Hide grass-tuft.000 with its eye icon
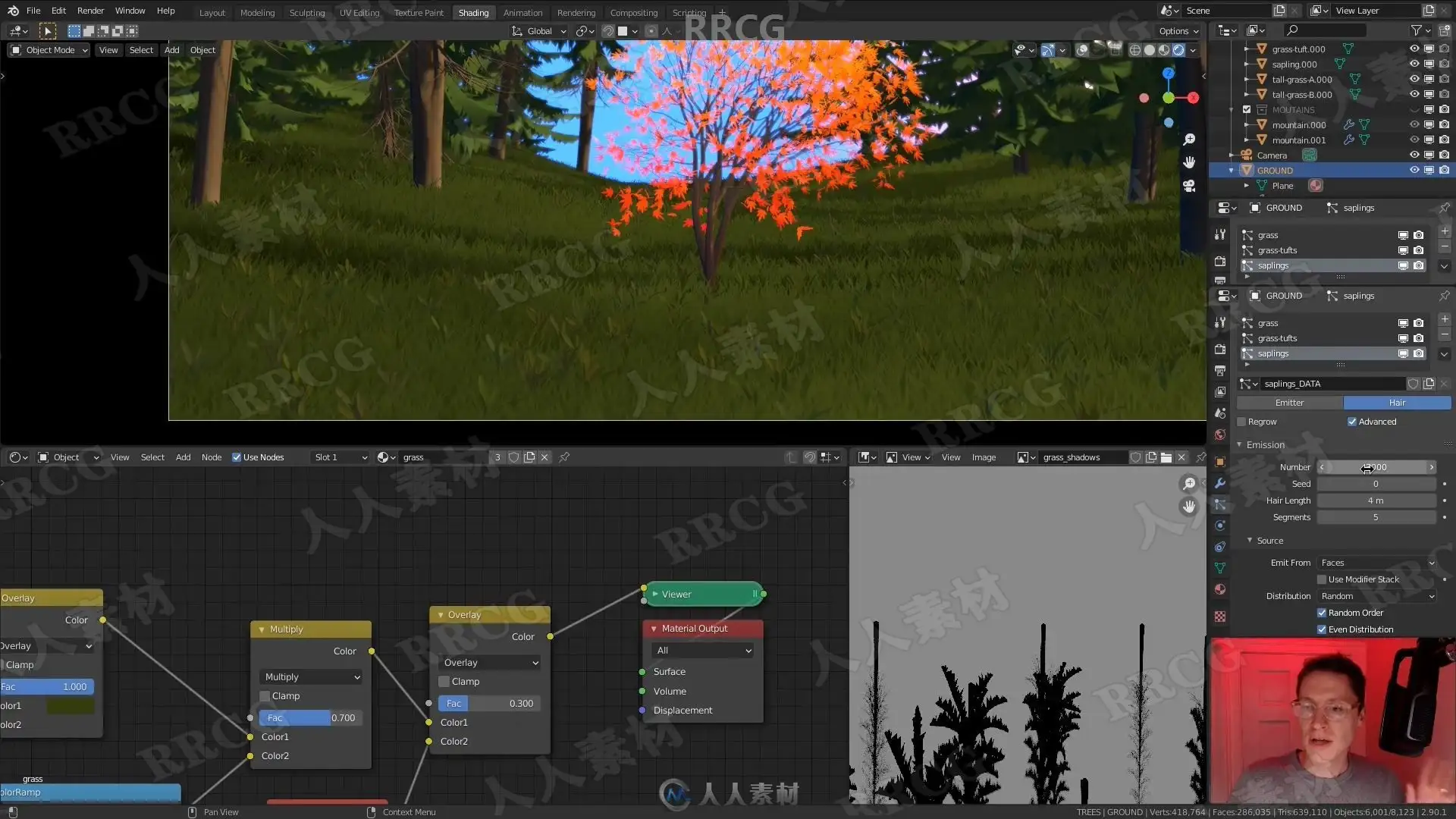 click(1414, 49)
